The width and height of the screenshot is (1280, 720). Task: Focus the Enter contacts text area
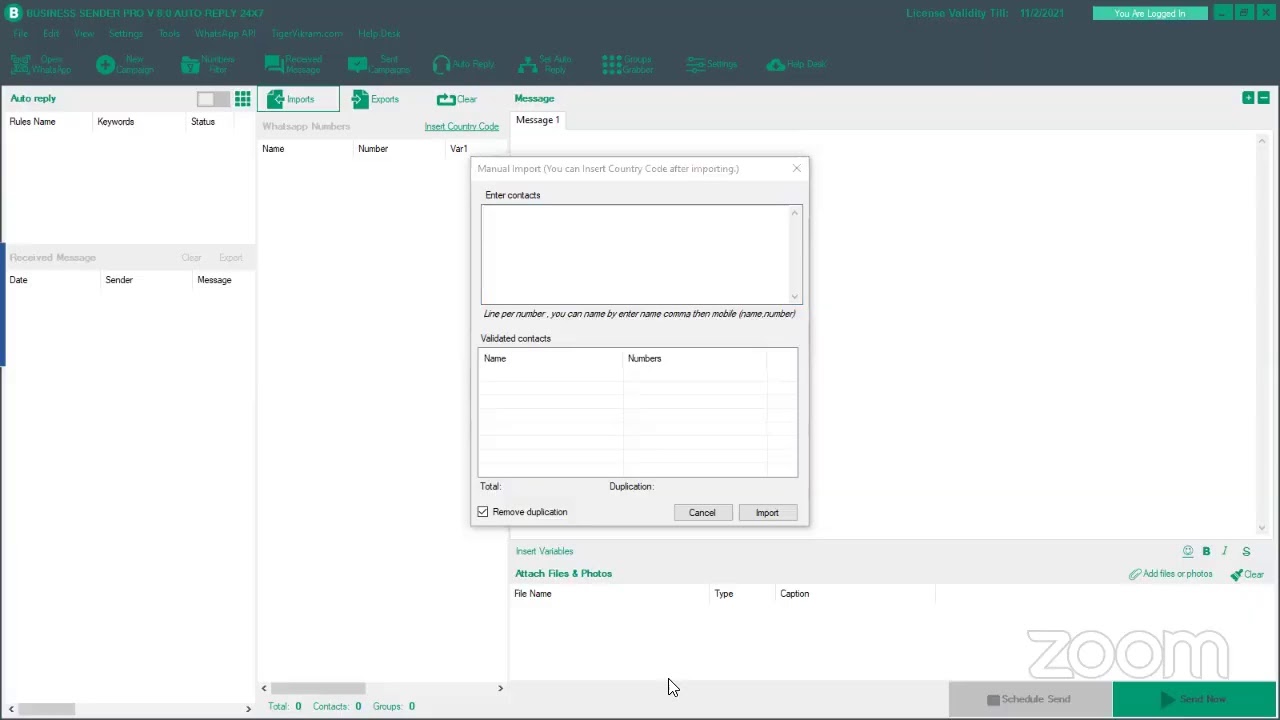[641, 254]
